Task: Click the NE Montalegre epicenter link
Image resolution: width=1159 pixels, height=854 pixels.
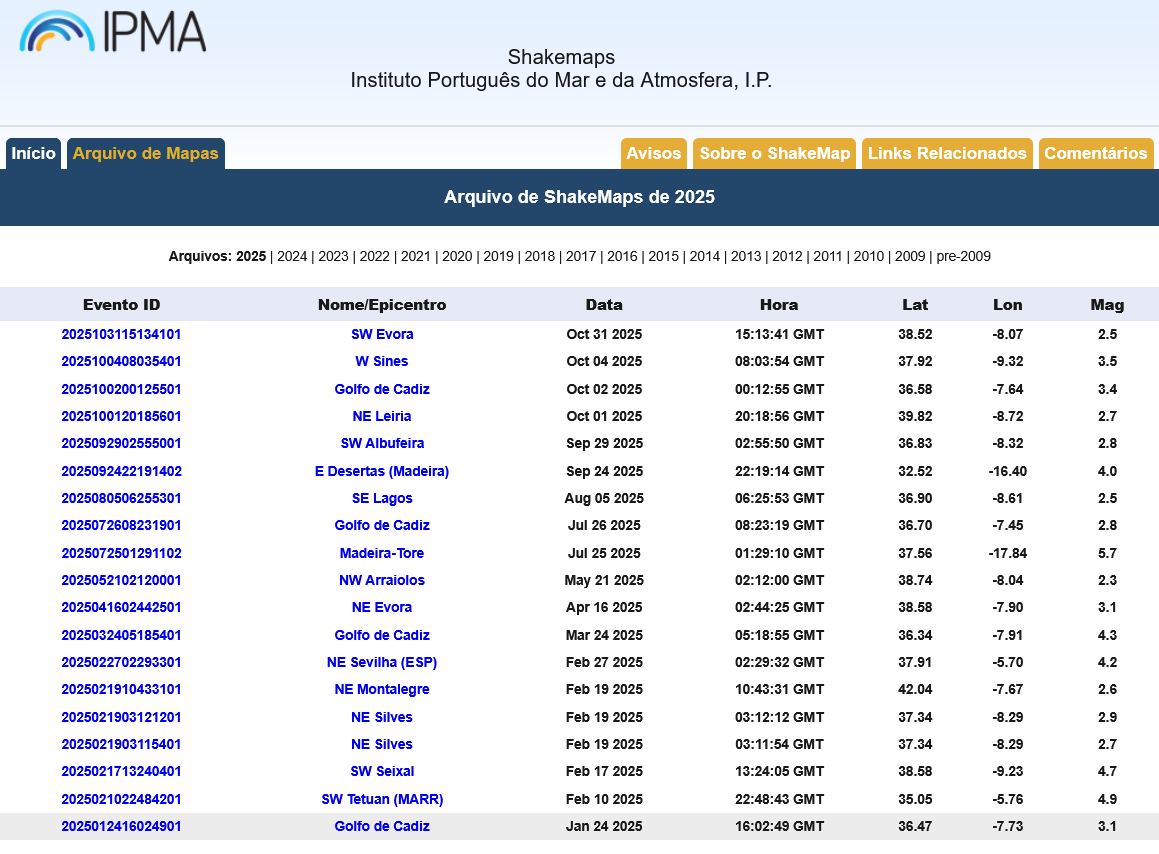Action: point(381,689)
